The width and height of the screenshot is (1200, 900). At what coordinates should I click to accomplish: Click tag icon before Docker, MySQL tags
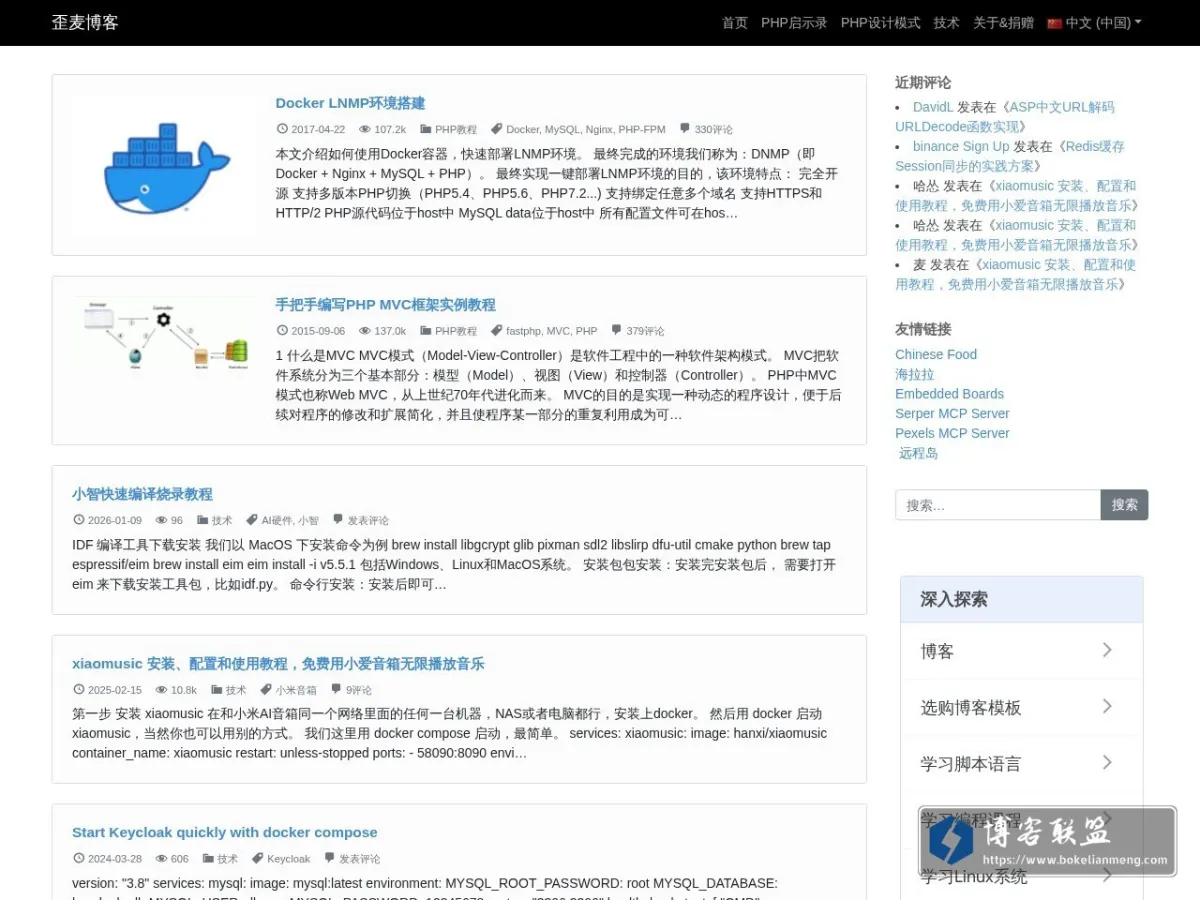[x=497, y=129]
